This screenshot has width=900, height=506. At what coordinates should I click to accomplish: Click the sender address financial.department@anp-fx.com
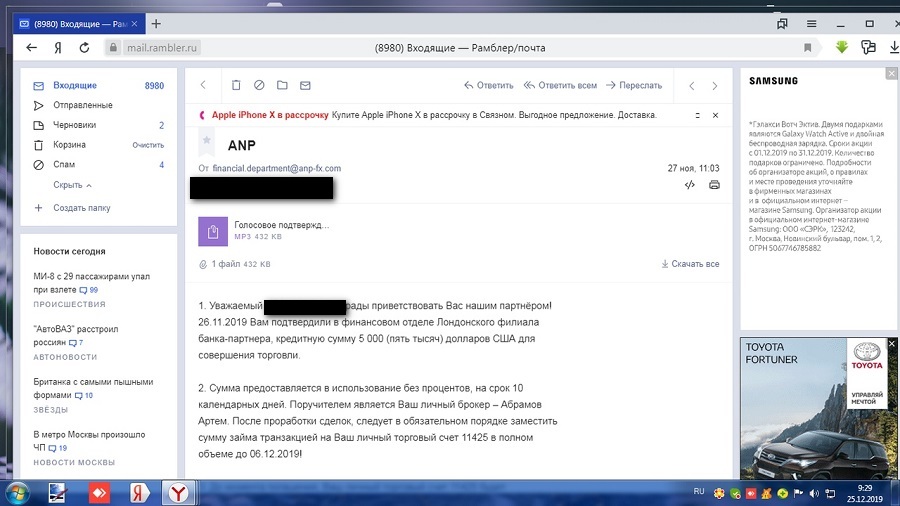click(277, 168)
